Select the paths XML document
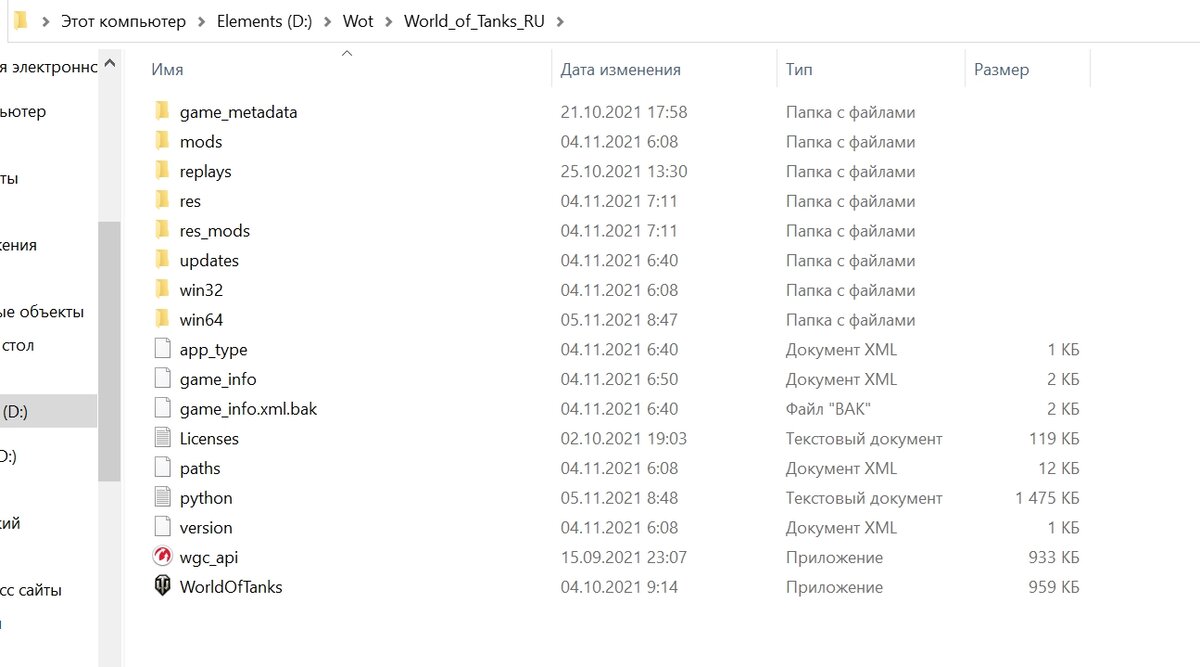 click(199, 467)
